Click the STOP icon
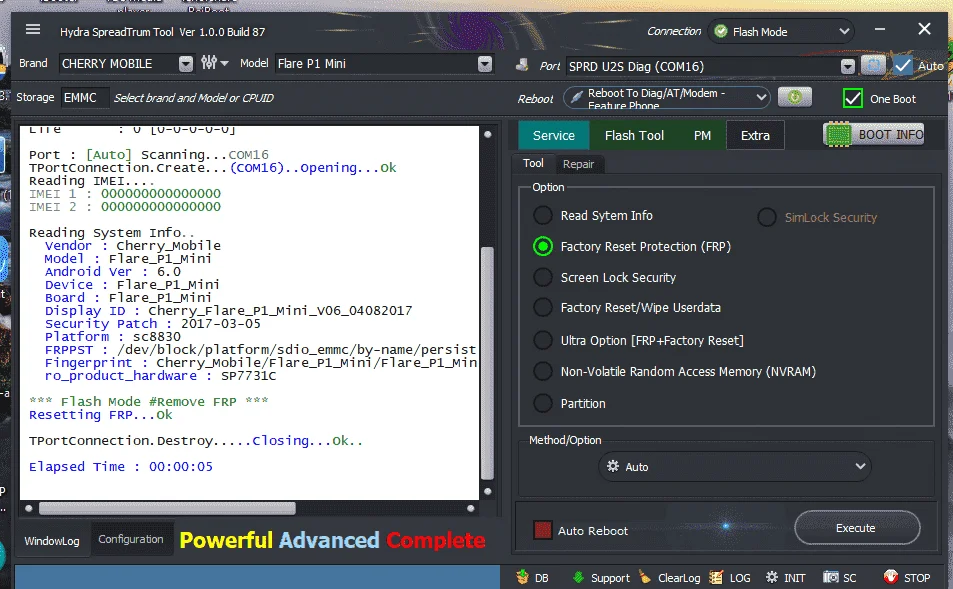Viewport: 953px width, 589px height. [890, 577]
